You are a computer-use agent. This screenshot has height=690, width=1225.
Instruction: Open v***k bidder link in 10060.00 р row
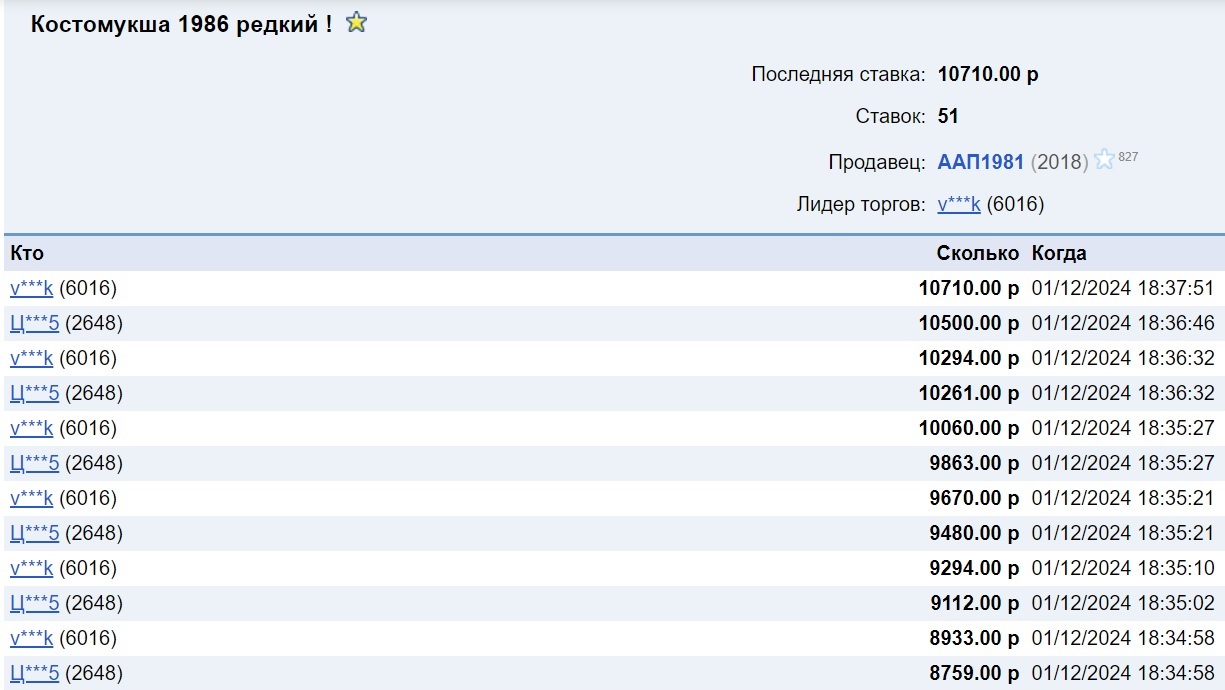31,429
